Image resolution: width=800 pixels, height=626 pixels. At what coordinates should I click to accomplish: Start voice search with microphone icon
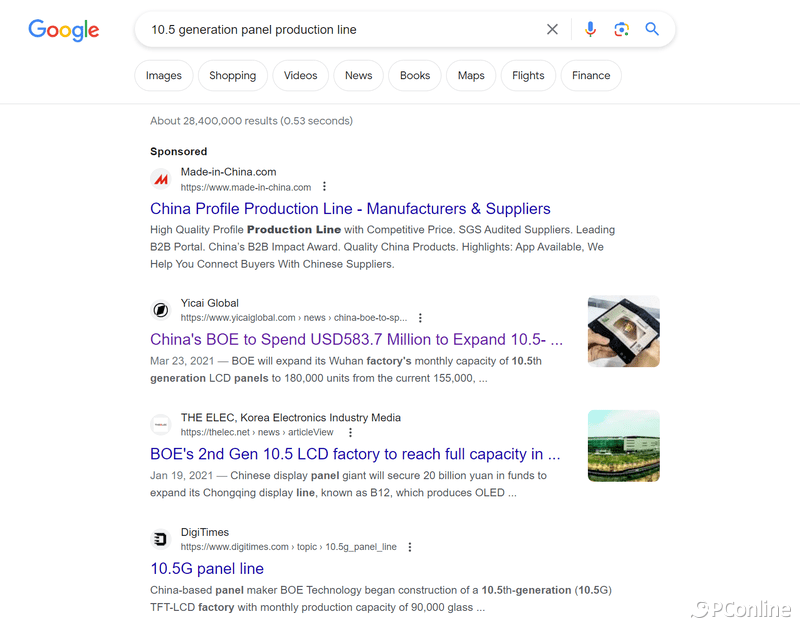(x=590, y=30)
